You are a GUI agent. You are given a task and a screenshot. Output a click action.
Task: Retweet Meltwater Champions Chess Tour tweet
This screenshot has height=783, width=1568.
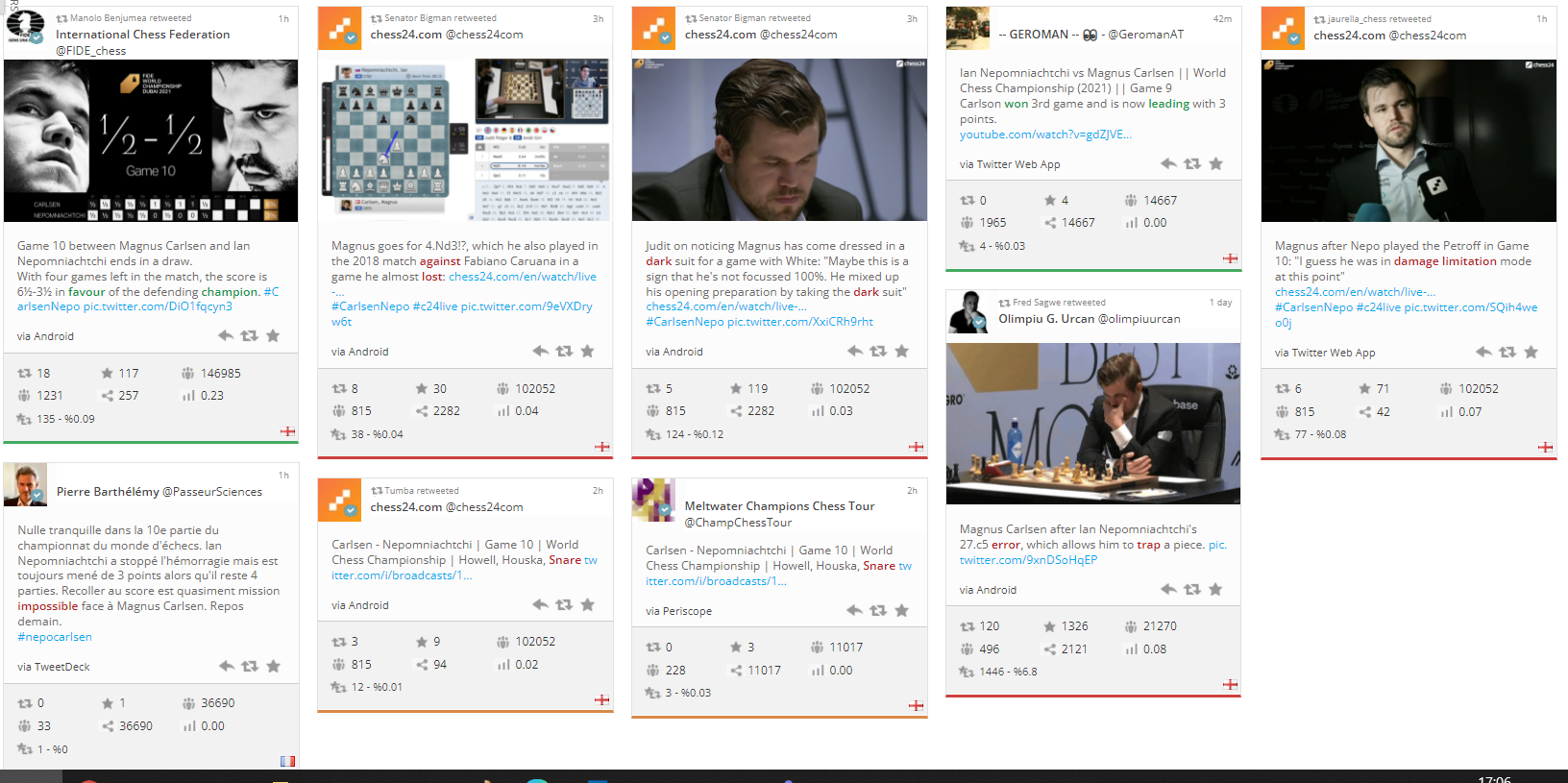(x=878, y=610)
